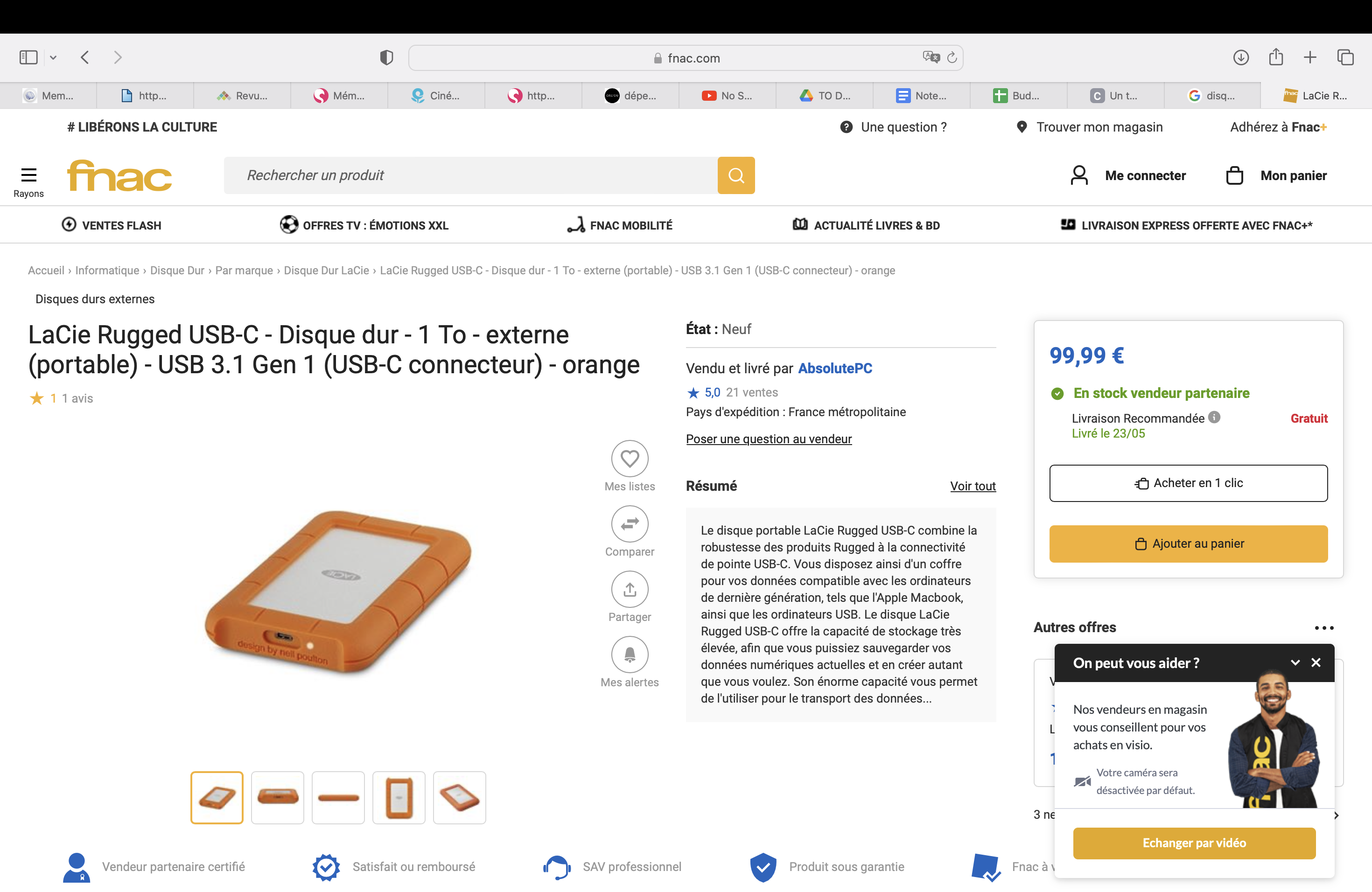1372x892 pixels.
Task: Click the Partager share icon
Action: (x=630, y=589)
